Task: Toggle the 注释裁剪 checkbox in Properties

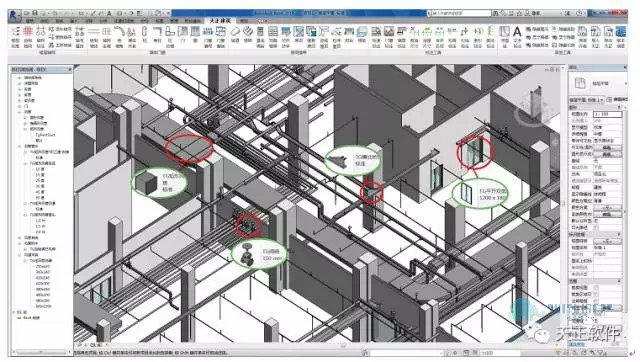Action: tap(596, 301)
